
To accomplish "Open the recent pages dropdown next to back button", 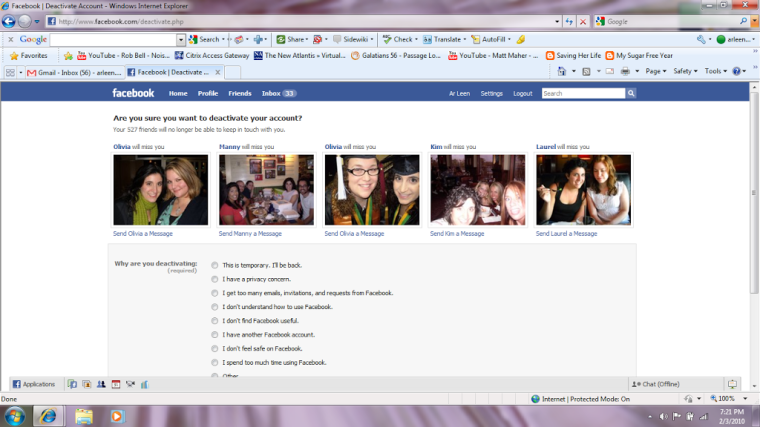I will click(37, 22).
